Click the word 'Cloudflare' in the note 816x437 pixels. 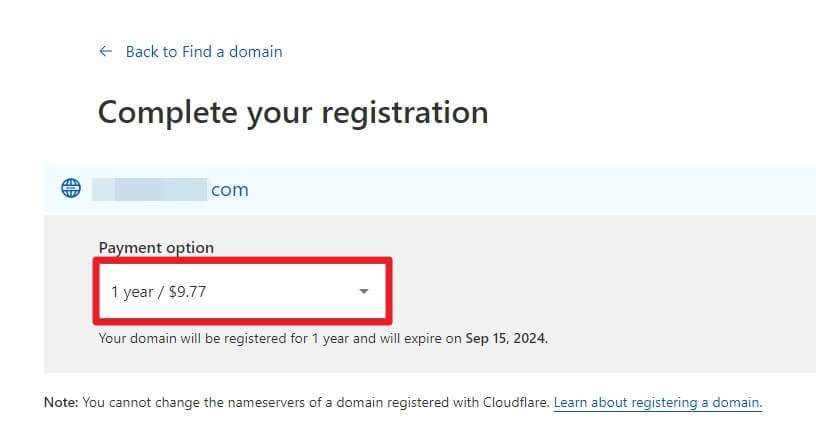coord(515,402)
